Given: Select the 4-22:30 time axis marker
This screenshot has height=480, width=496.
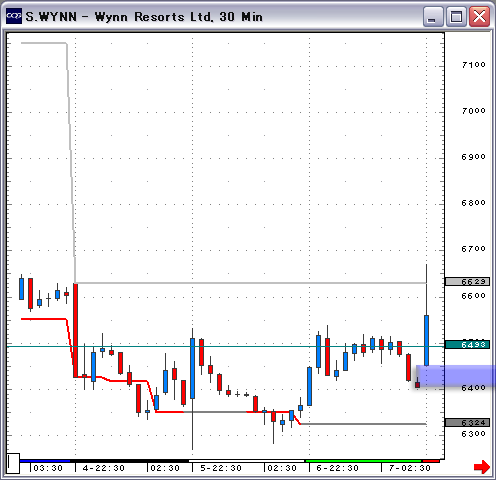Looking at the screenshot, I should click(x=103, y=468).
